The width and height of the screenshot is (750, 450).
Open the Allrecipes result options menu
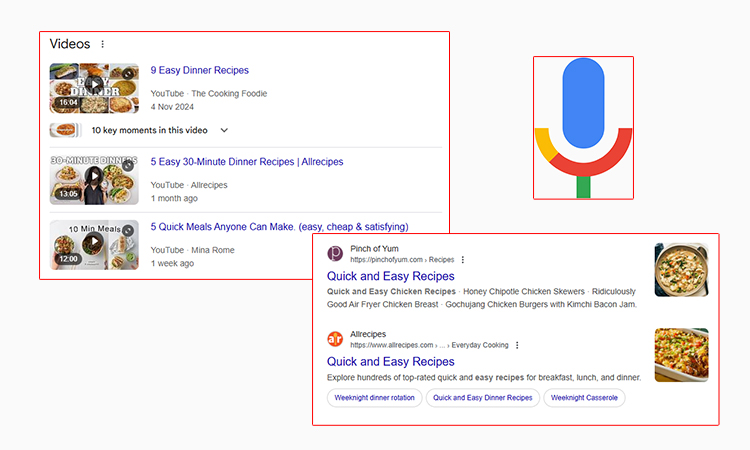[x=517, y=345]
